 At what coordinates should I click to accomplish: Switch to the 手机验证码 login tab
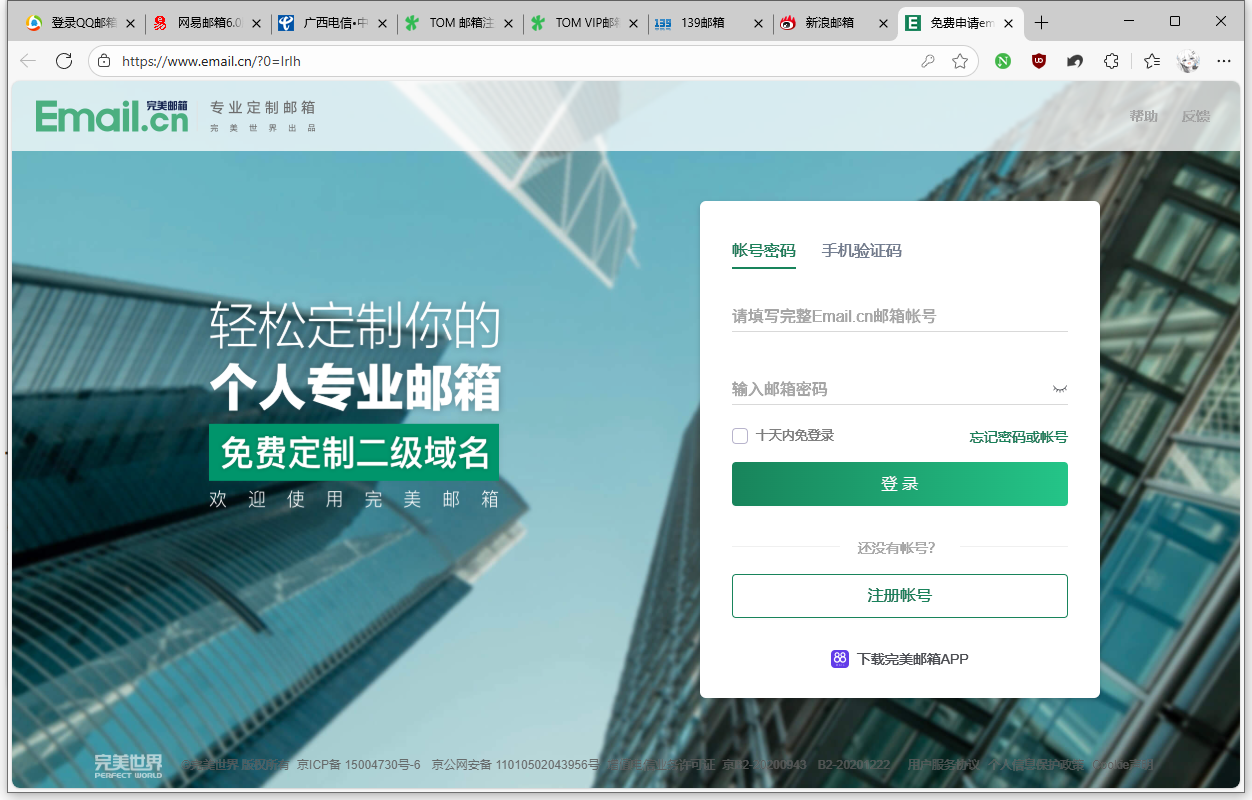click(861, 251)
